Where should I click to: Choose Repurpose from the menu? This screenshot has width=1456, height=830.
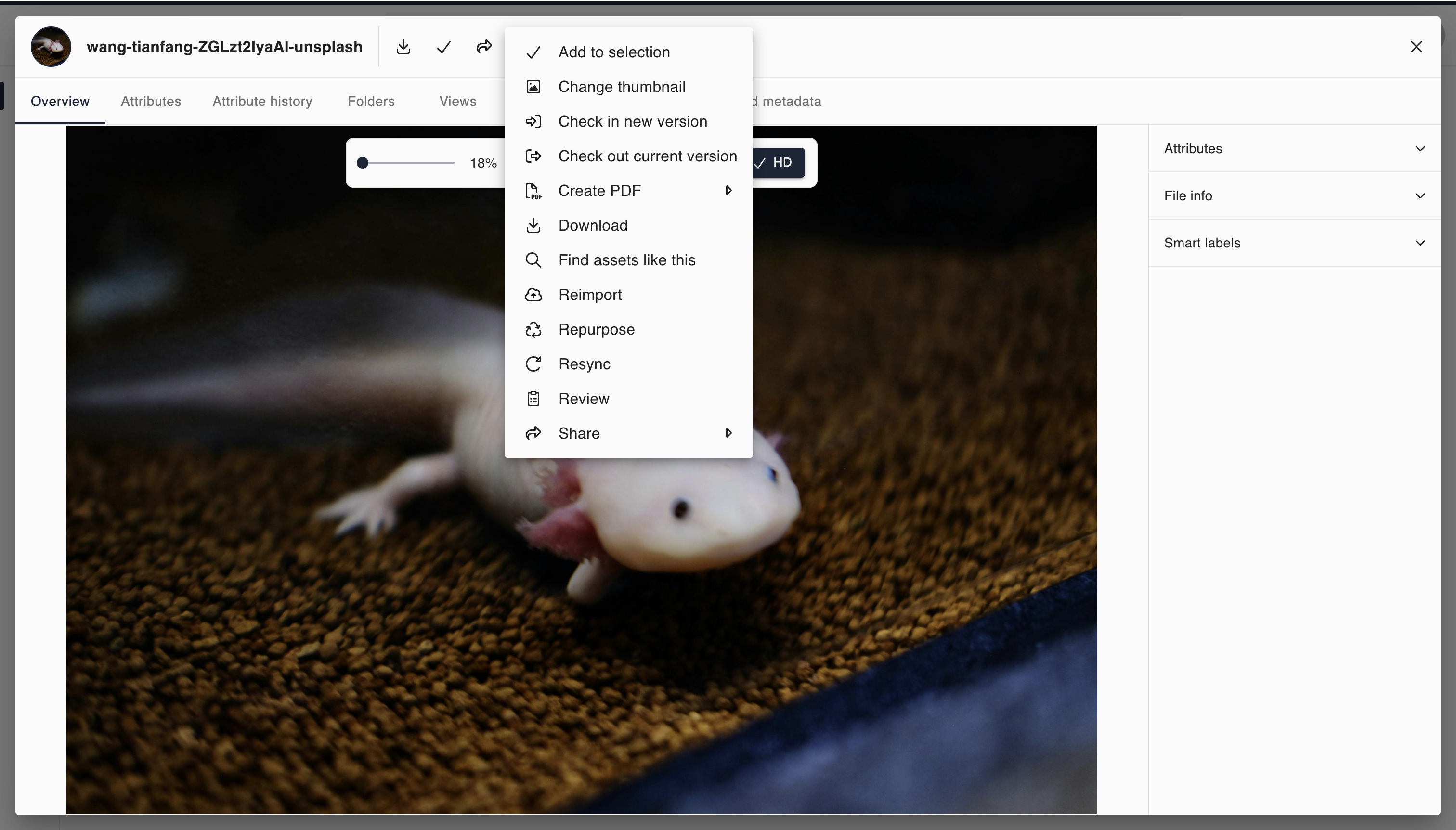click(628, 329)
